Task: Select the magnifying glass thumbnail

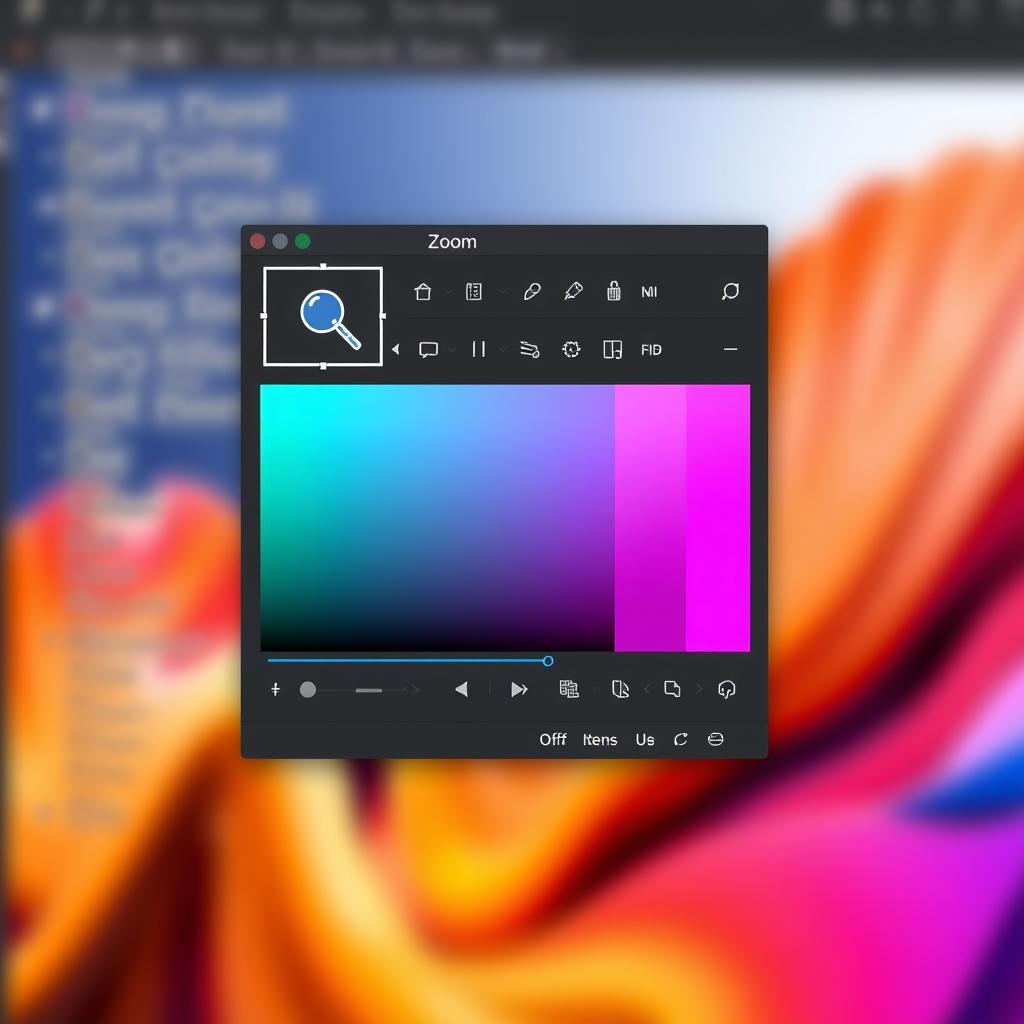Action: coord(323,316)
